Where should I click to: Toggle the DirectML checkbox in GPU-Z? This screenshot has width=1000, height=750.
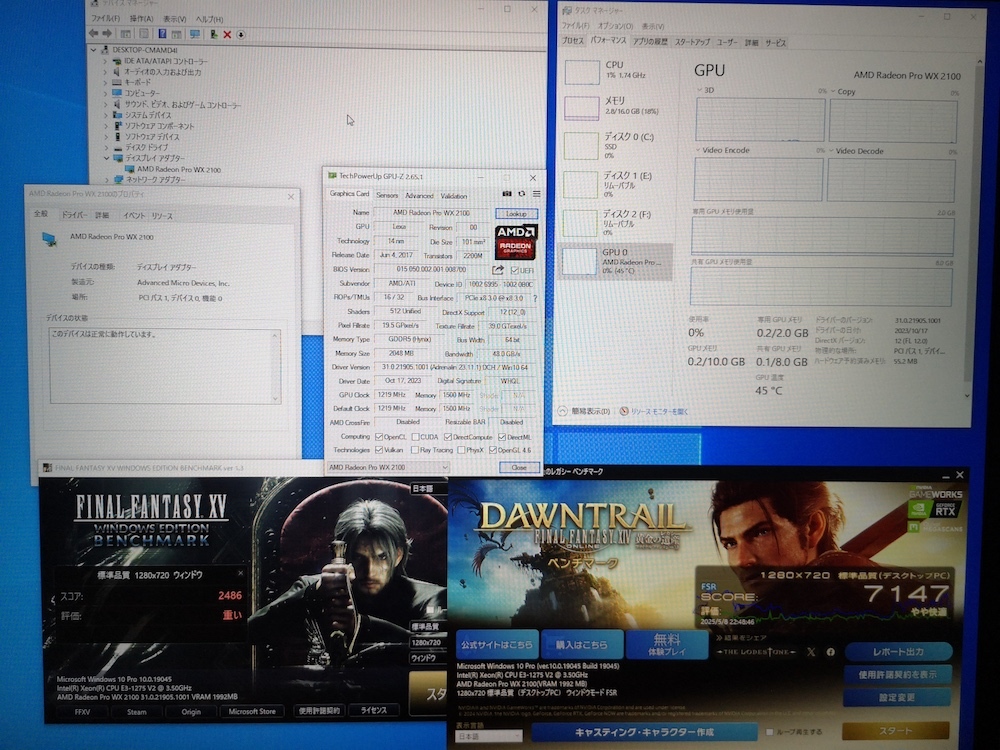502,437
